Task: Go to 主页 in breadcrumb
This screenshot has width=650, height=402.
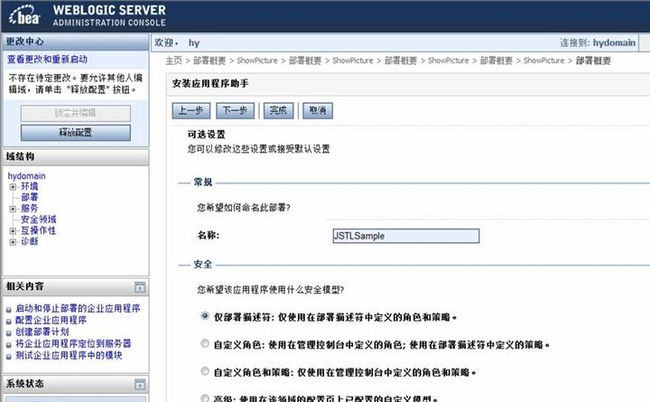Action: (174, 61)
